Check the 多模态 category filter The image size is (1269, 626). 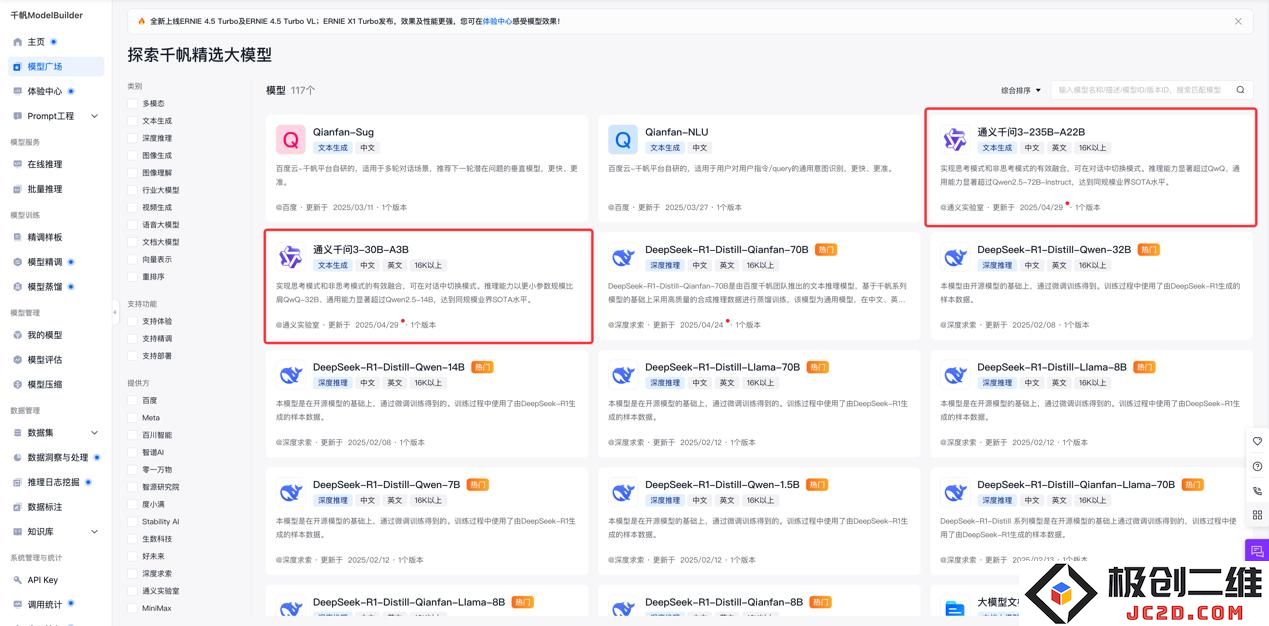[133, 103]
